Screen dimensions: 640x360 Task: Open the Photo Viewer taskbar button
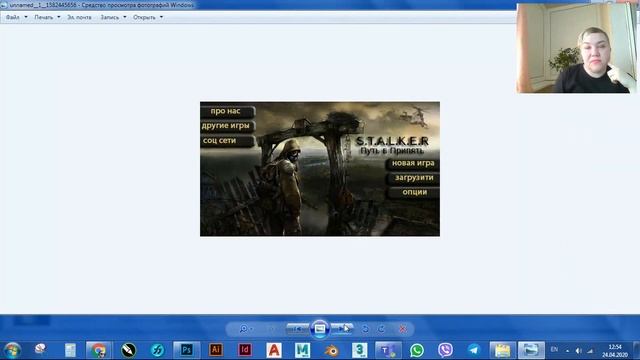[531, 350]
